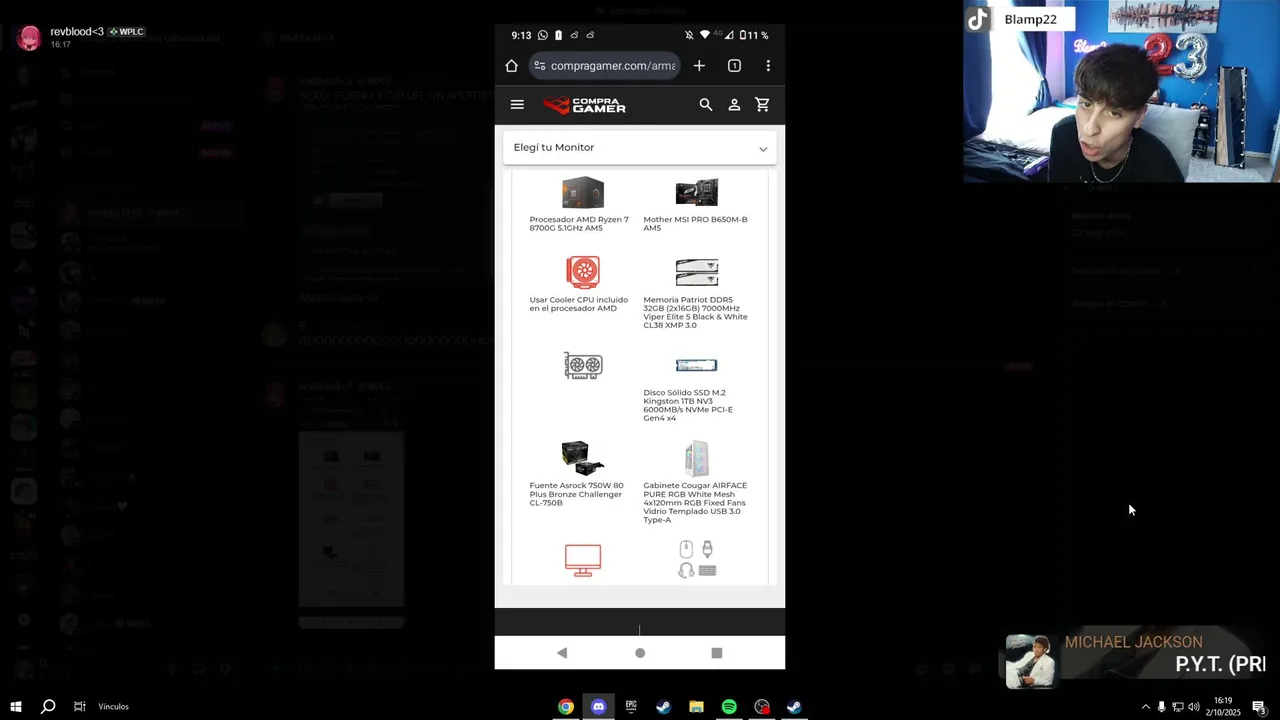Click the compragamer.com address bar
1280x720 pixels.
[x=605, y=66]
